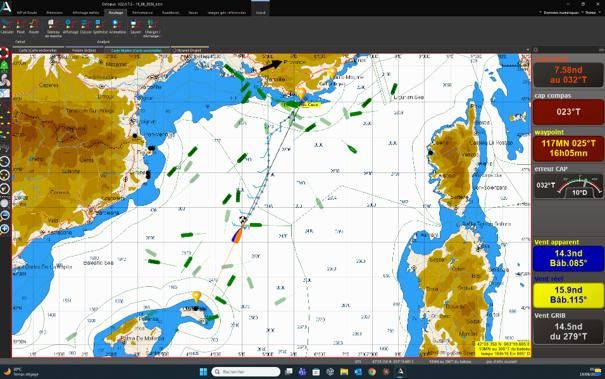Click the Windows Start button on taskbar

pyautogui.click(x=203, y=372)
